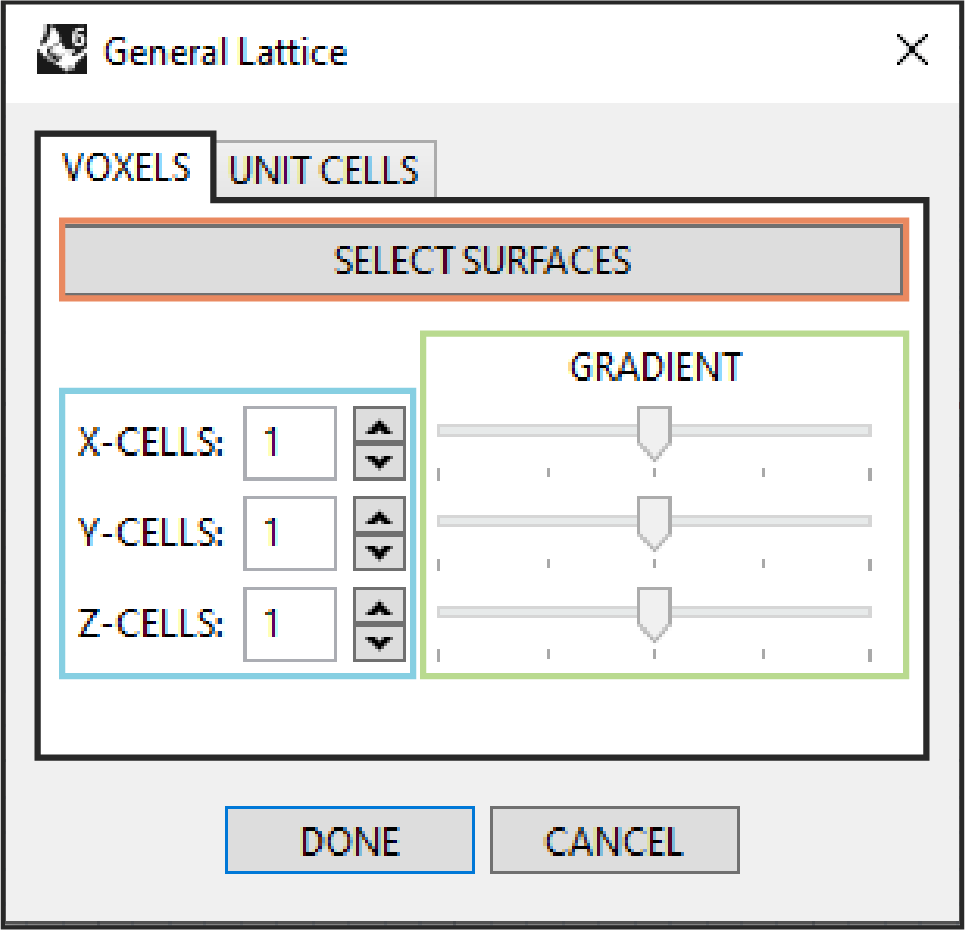965x930 pixels.
Task: Click the X gradient slider handle
Action: tap(654, 433)
